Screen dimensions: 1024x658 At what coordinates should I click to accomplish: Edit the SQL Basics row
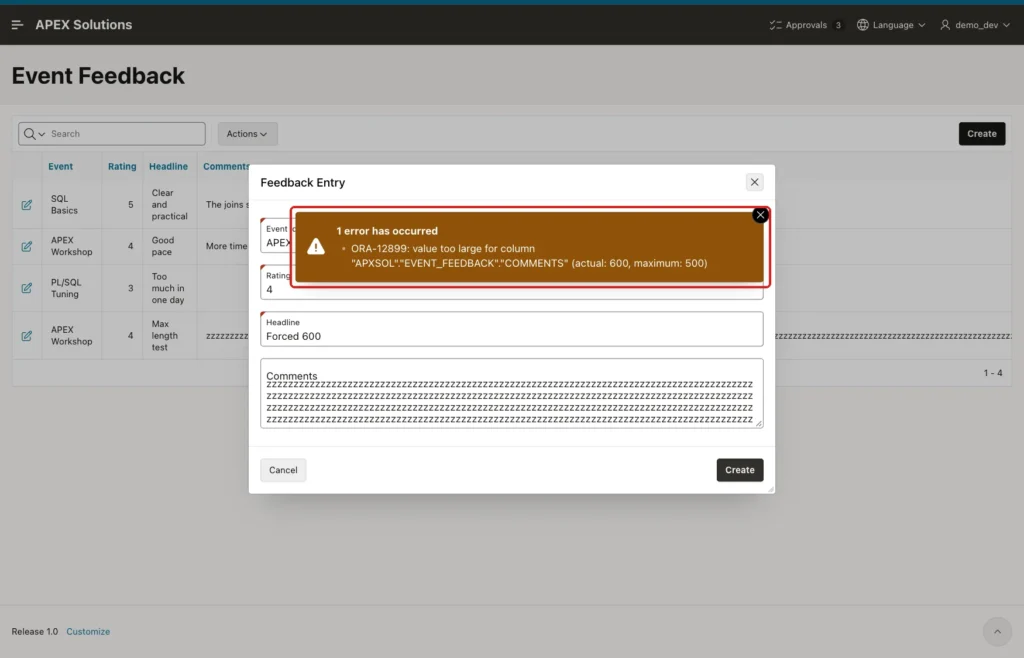pos(27,205)
